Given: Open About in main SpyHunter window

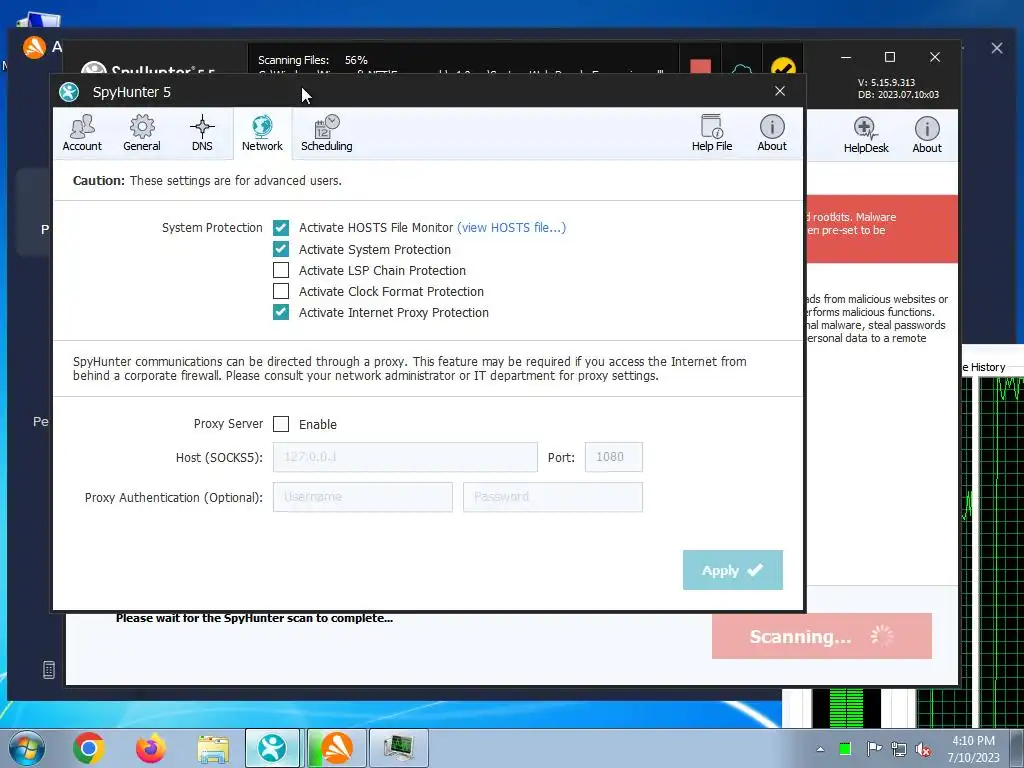Looking at the screenshot, I should (927, 135).
